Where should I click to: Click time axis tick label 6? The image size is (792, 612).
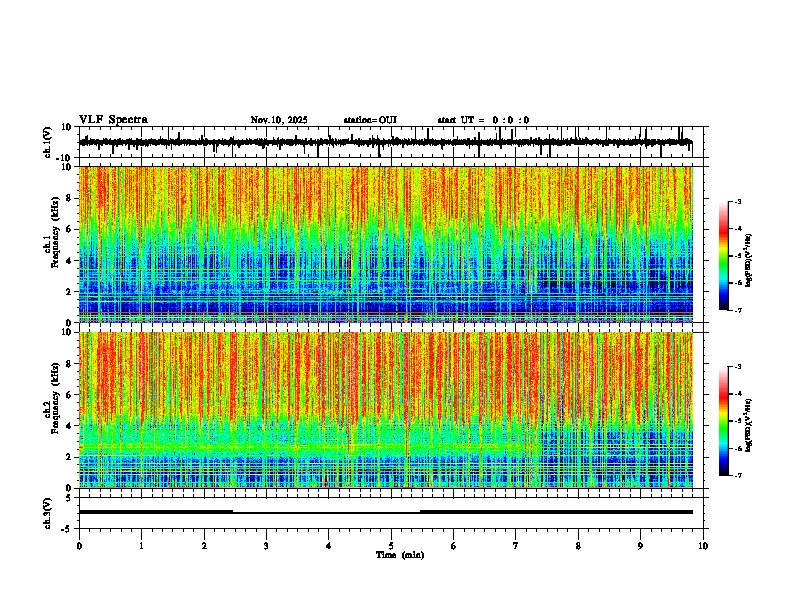click(454, 546)
